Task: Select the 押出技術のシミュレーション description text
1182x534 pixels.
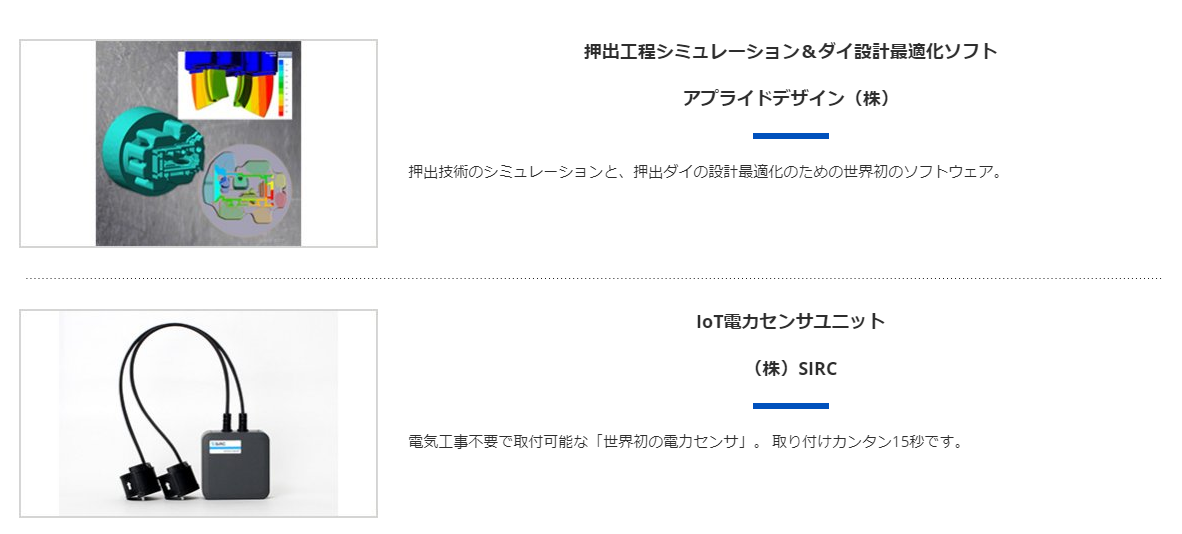Action: click(705, 171)
